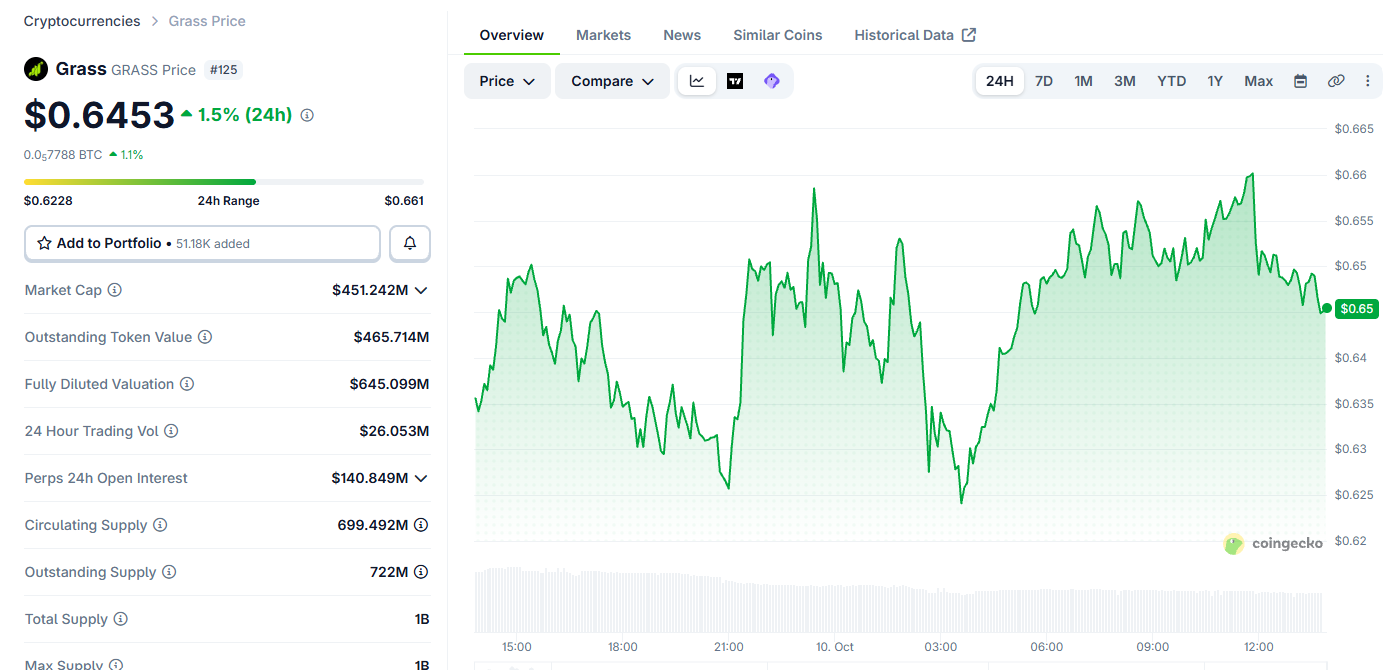Select the TradingView chart icon
The image size is (1387, 670).
click(735, 81)
